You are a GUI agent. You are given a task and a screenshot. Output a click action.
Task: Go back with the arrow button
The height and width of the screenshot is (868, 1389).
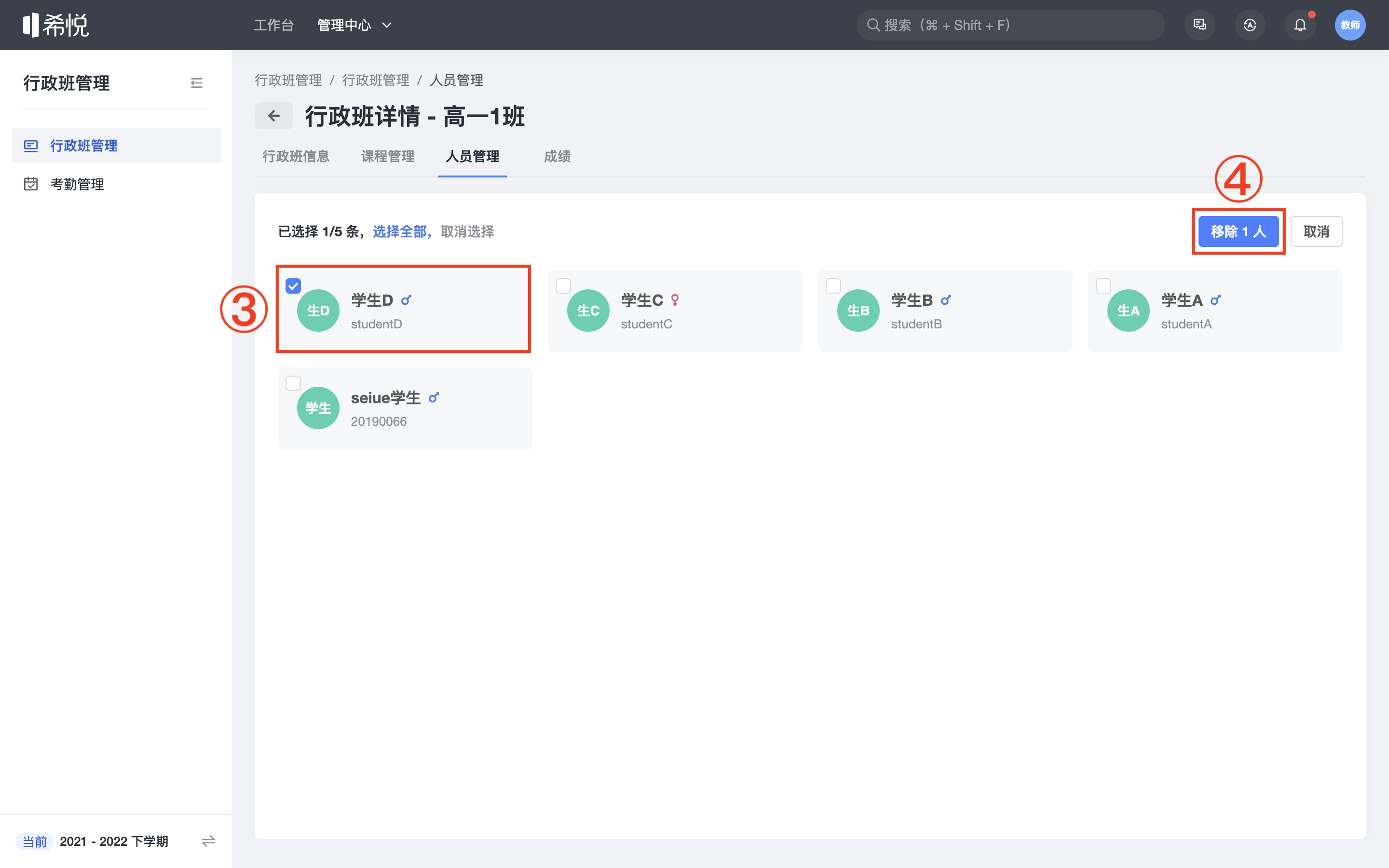(x=274, y=116)
